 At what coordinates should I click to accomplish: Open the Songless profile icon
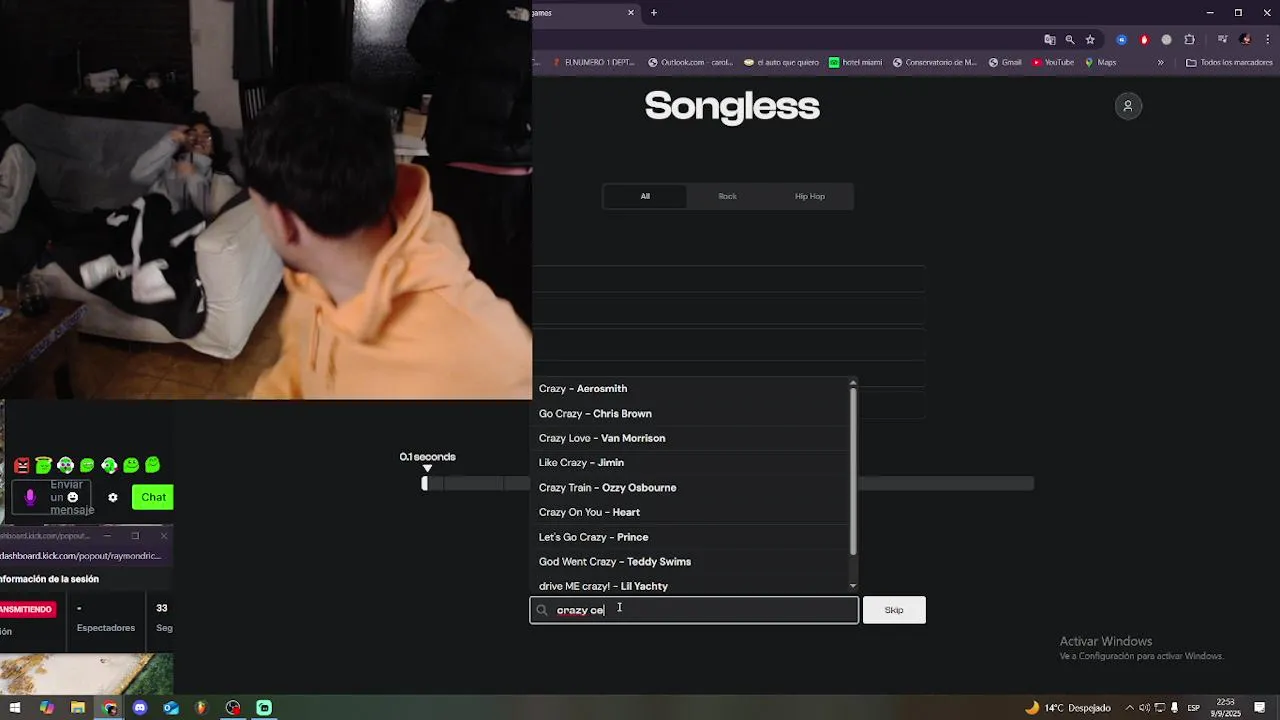pyautogui.click(x=1128, y=106)
